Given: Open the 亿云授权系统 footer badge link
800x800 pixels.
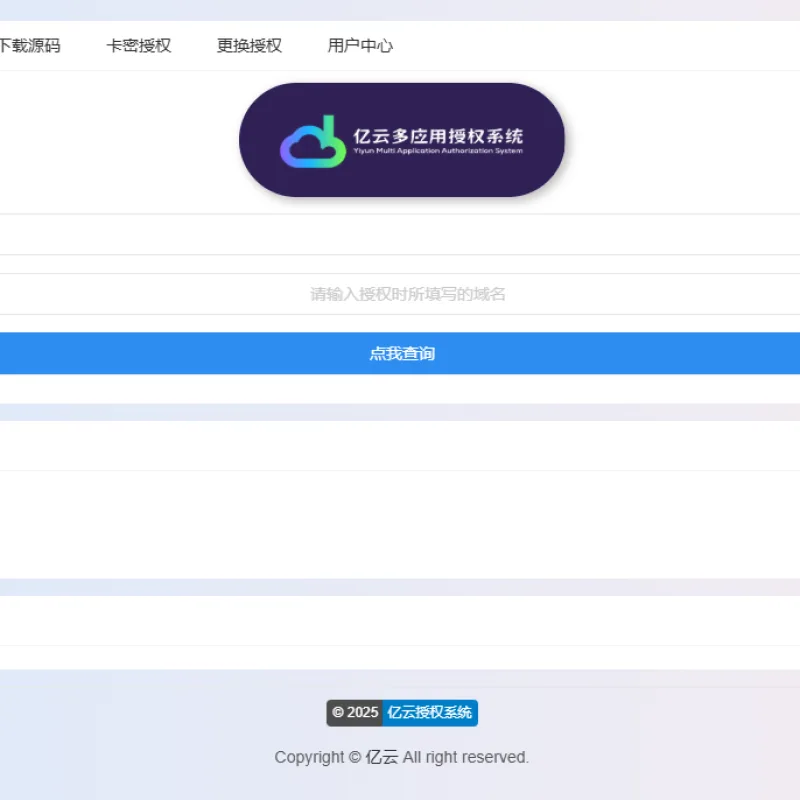Looking at the screenshot, I should coord(430,713).
